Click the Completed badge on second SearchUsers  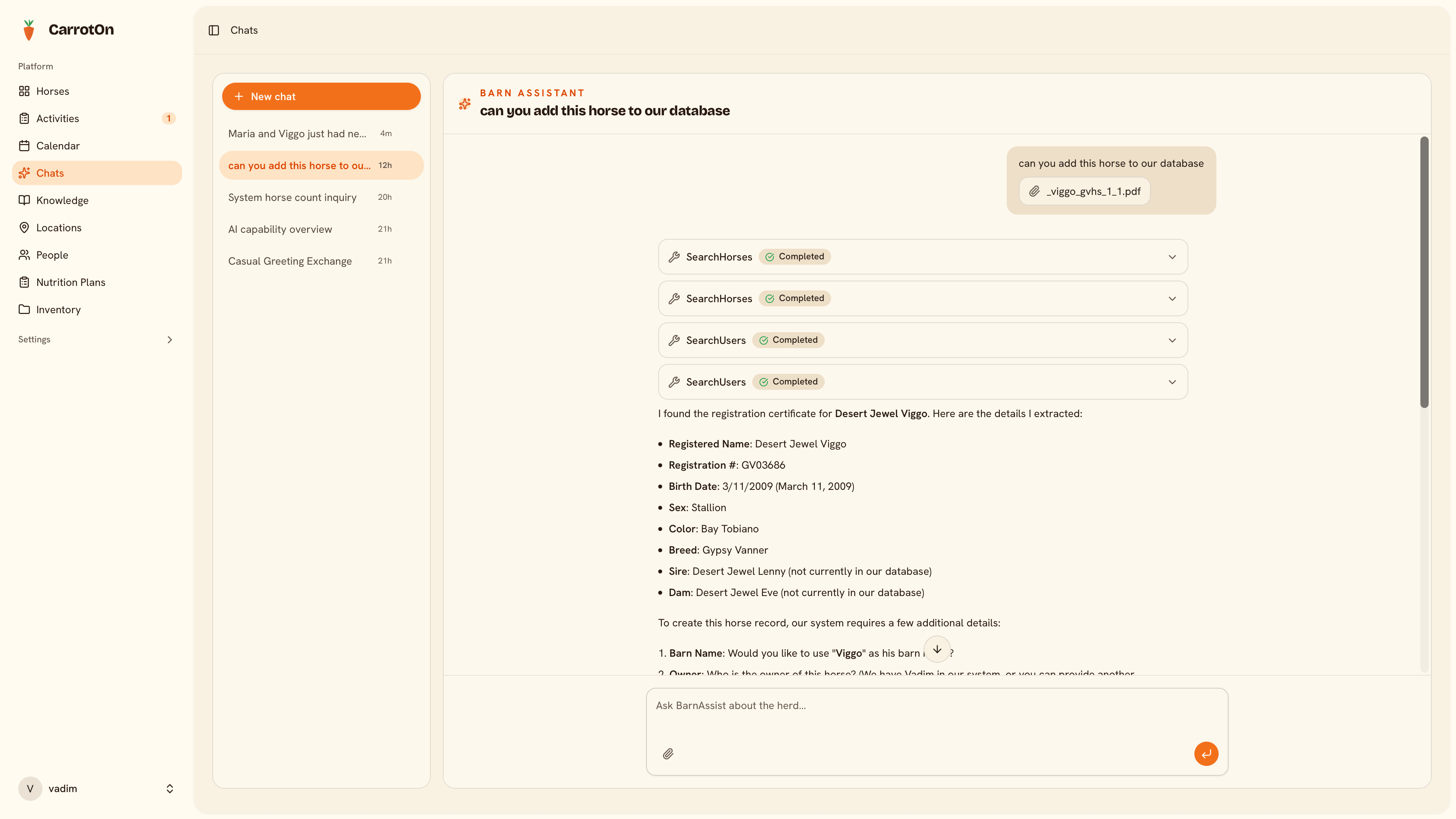(788, 382)
